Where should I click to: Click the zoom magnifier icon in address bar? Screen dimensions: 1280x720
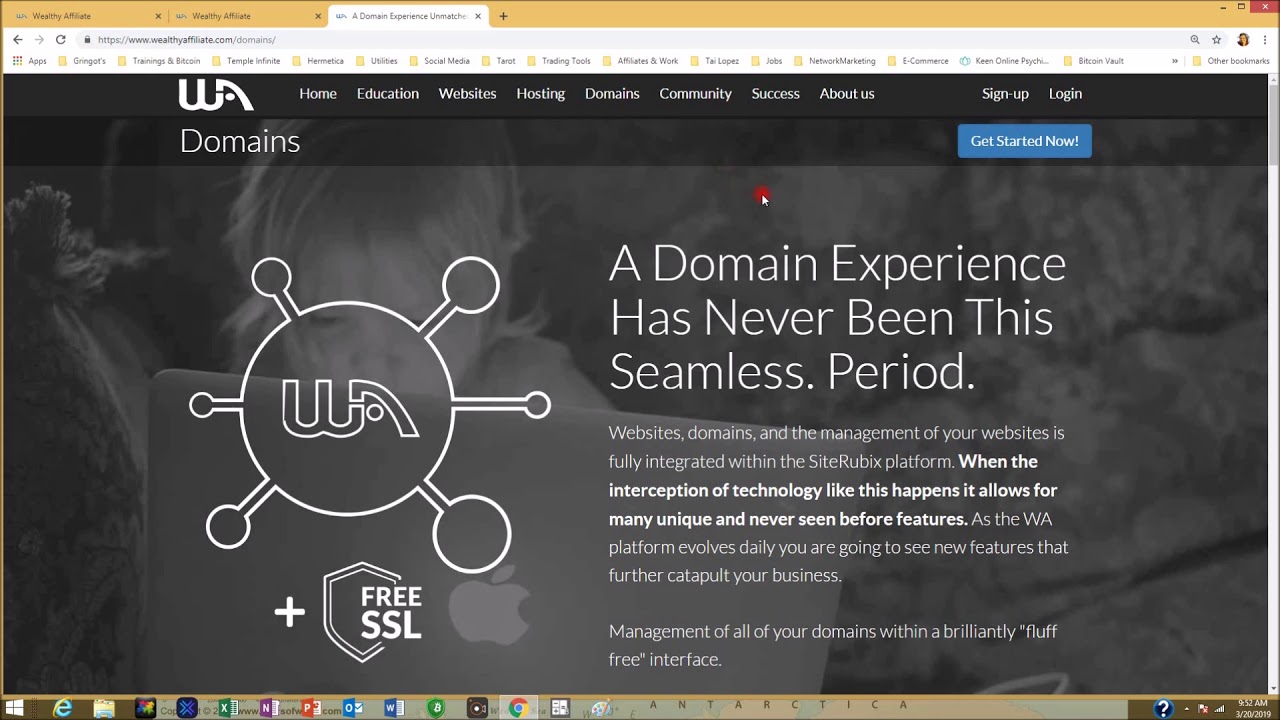(1194, 40)
